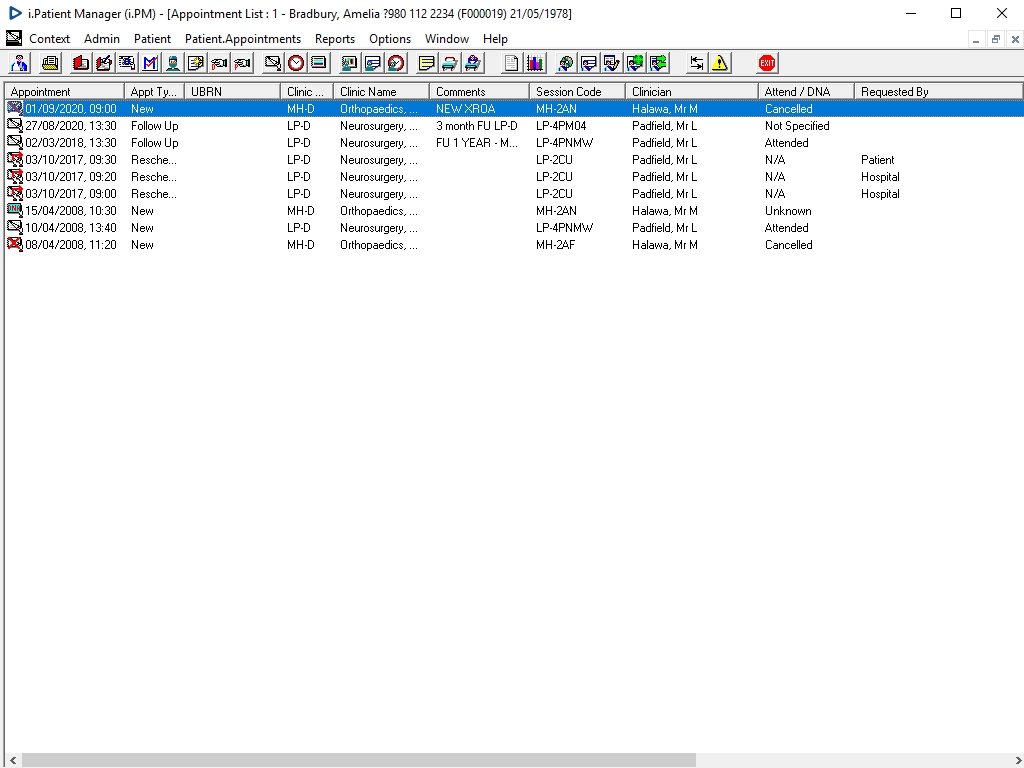This screenshot has width=1024, height=768.
Task: Select the 02/03/2018, 13:30 appointment row
Action: coord(514,143)
